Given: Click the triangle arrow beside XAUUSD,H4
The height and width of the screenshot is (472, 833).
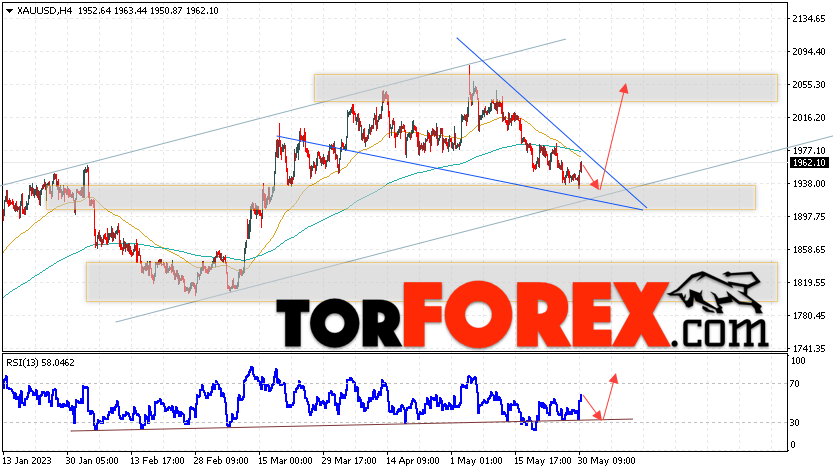Looking at the screenshot, I should tap(9, 11).
